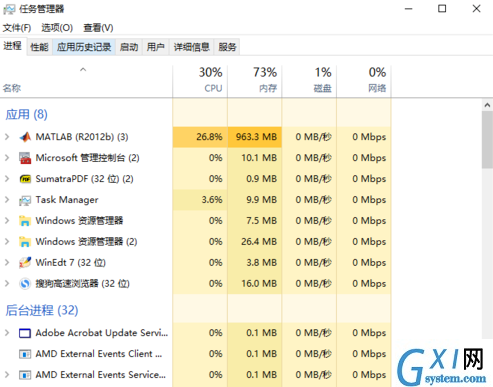Select the 16.0 MB memory cell

click(x=255, y=284)
